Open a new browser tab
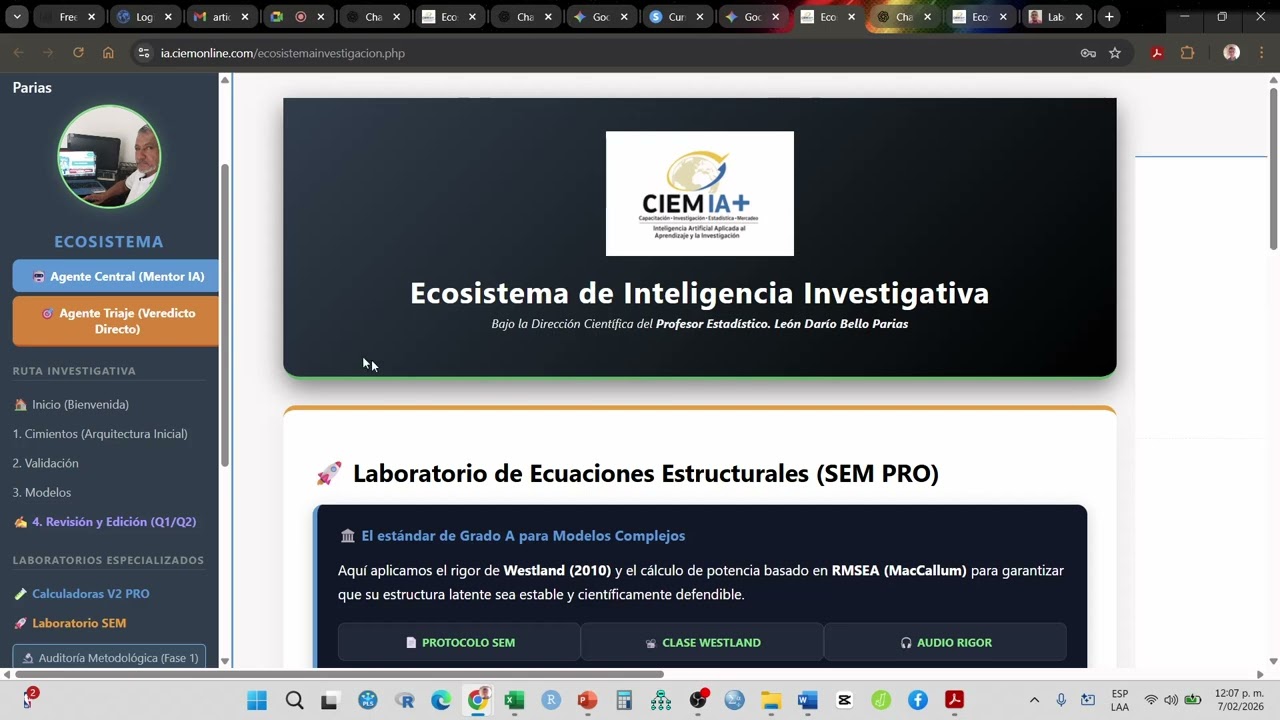Viewport: 1280px width, 720px height. point(1109,17)
